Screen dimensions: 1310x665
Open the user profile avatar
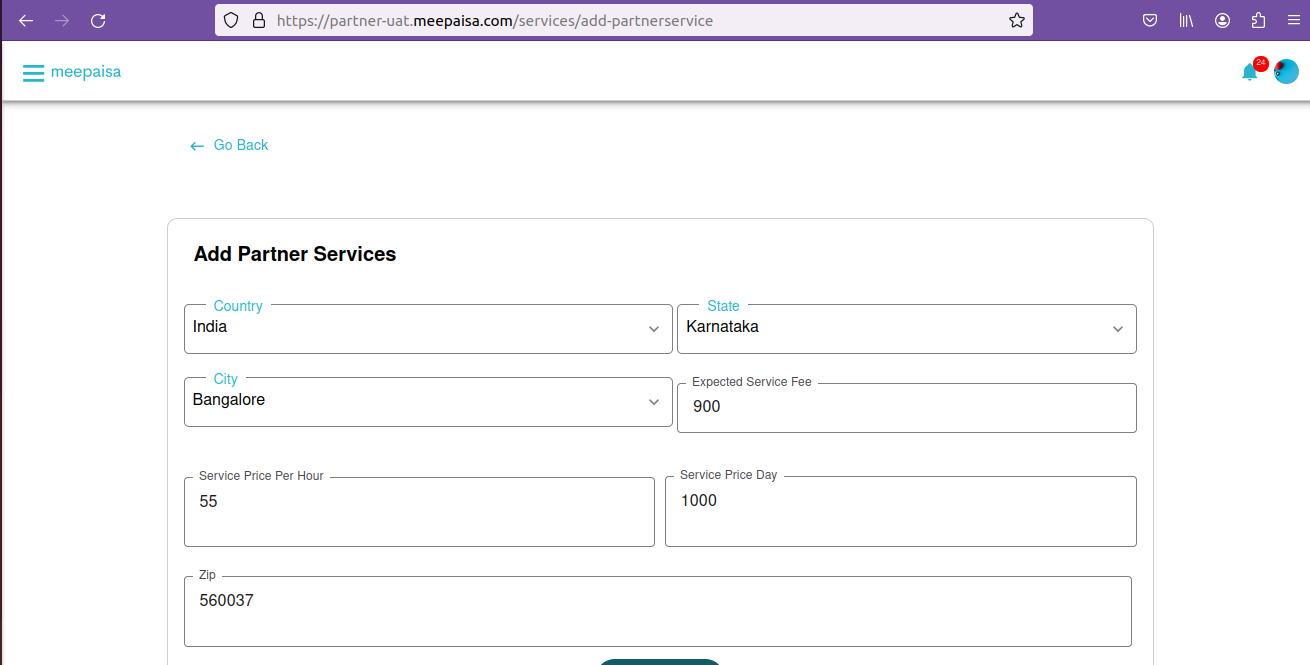click(1286, 72)
